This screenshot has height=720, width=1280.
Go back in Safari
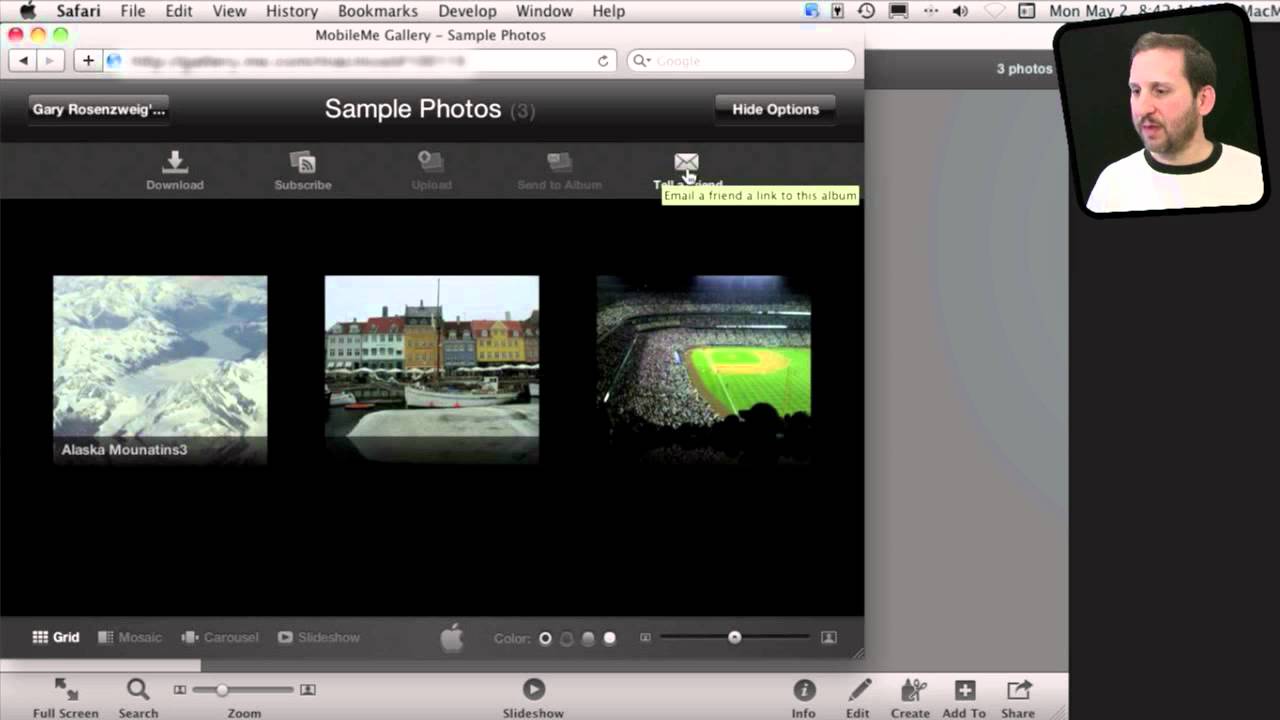[x=23, y=61]
